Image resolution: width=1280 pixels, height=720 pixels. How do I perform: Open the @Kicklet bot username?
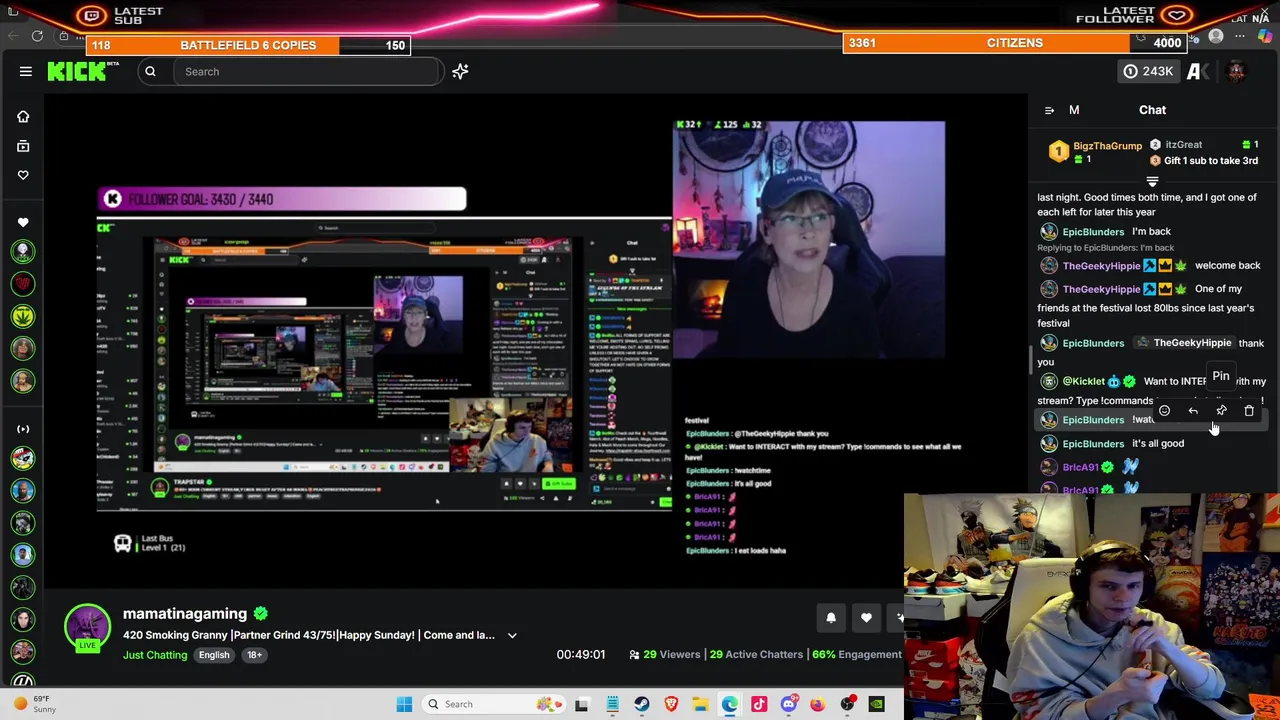click(x=1083, y=382)
